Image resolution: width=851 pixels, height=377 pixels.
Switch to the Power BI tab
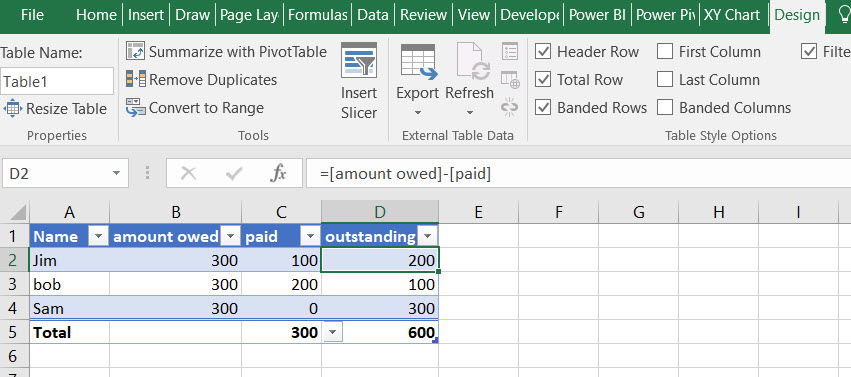pos(598,15)
